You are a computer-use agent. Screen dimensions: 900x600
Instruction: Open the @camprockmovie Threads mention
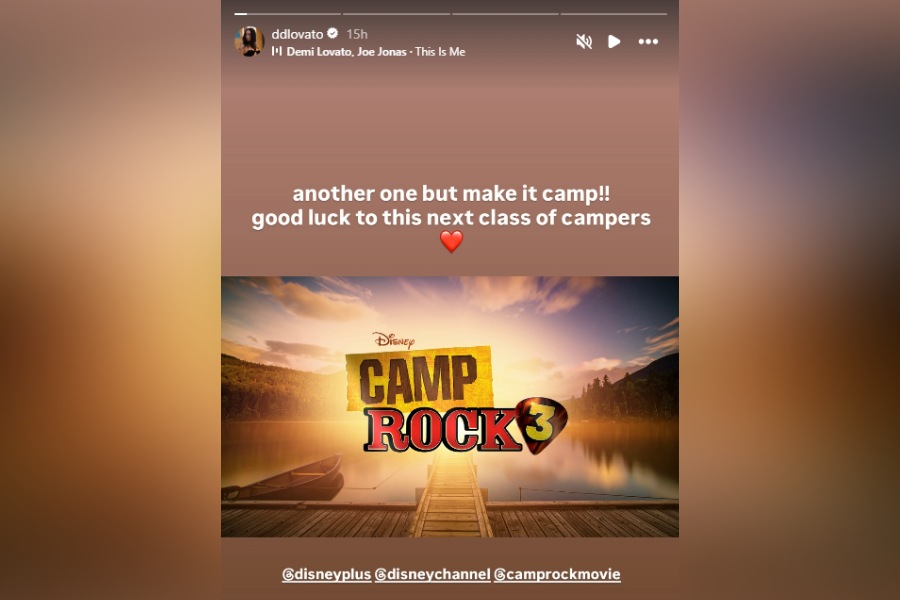(x=557, y=574)
